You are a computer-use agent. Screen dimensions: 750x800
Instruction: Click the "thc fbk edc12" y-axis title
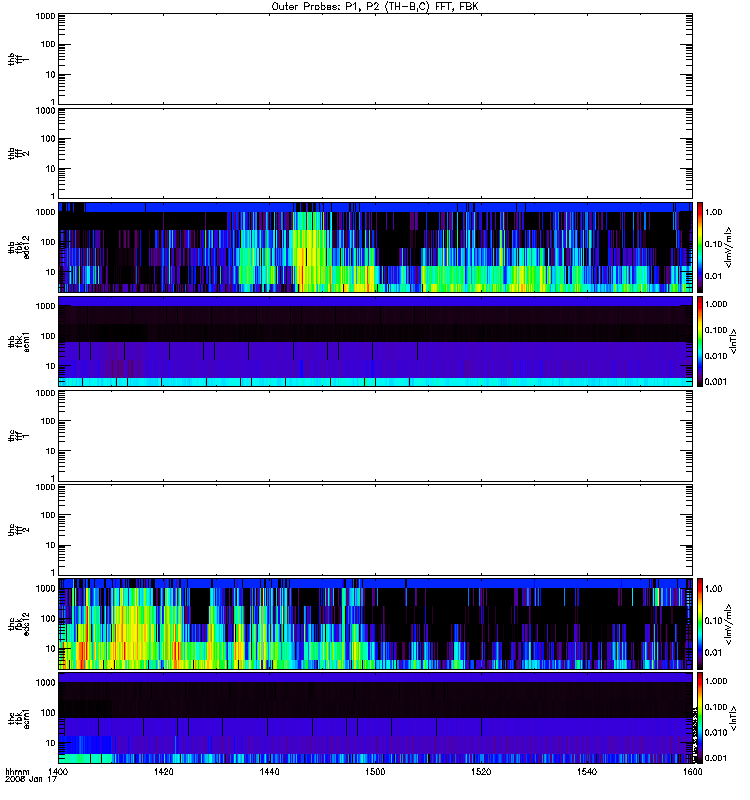point(19,624)
